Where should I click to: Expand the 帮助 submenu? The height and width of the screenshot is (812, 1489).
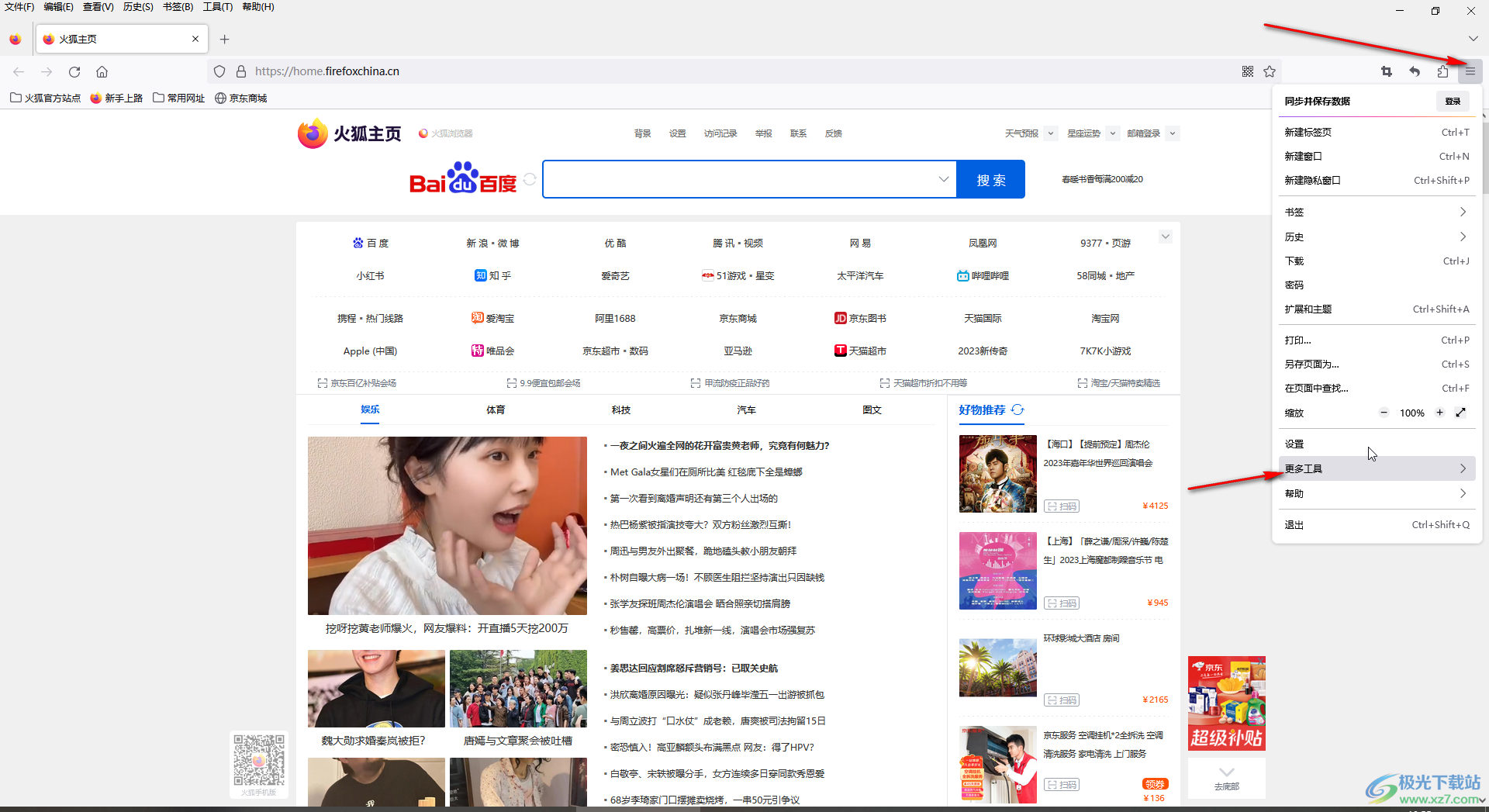(x=1377, y=493)
